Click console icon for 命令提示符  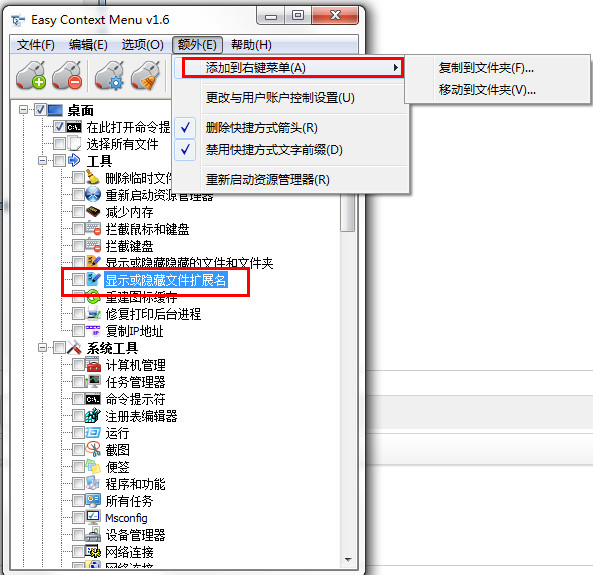tap(93, 399)
